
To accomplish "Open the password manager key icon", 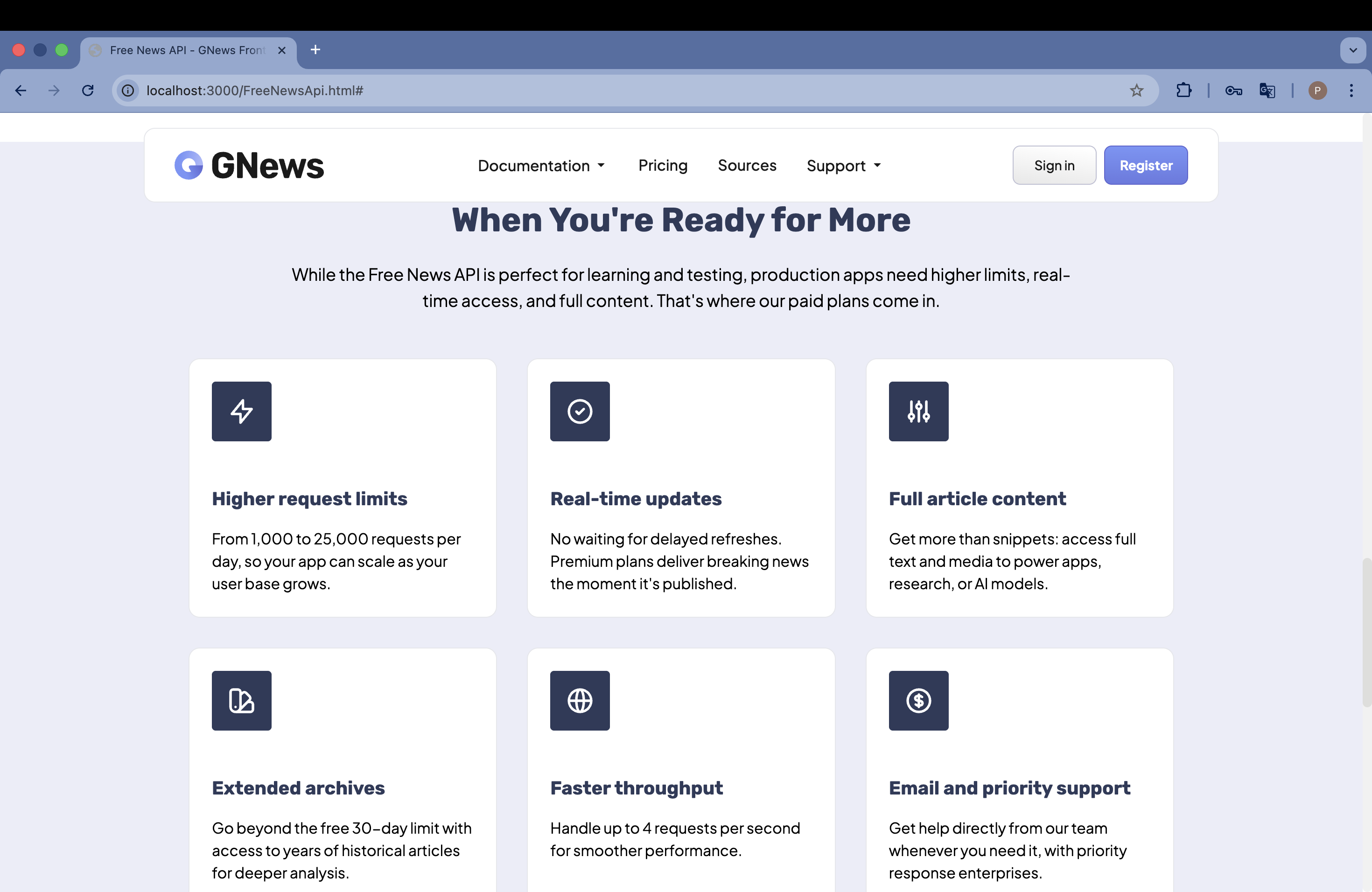I will [x=1233, y=91].
